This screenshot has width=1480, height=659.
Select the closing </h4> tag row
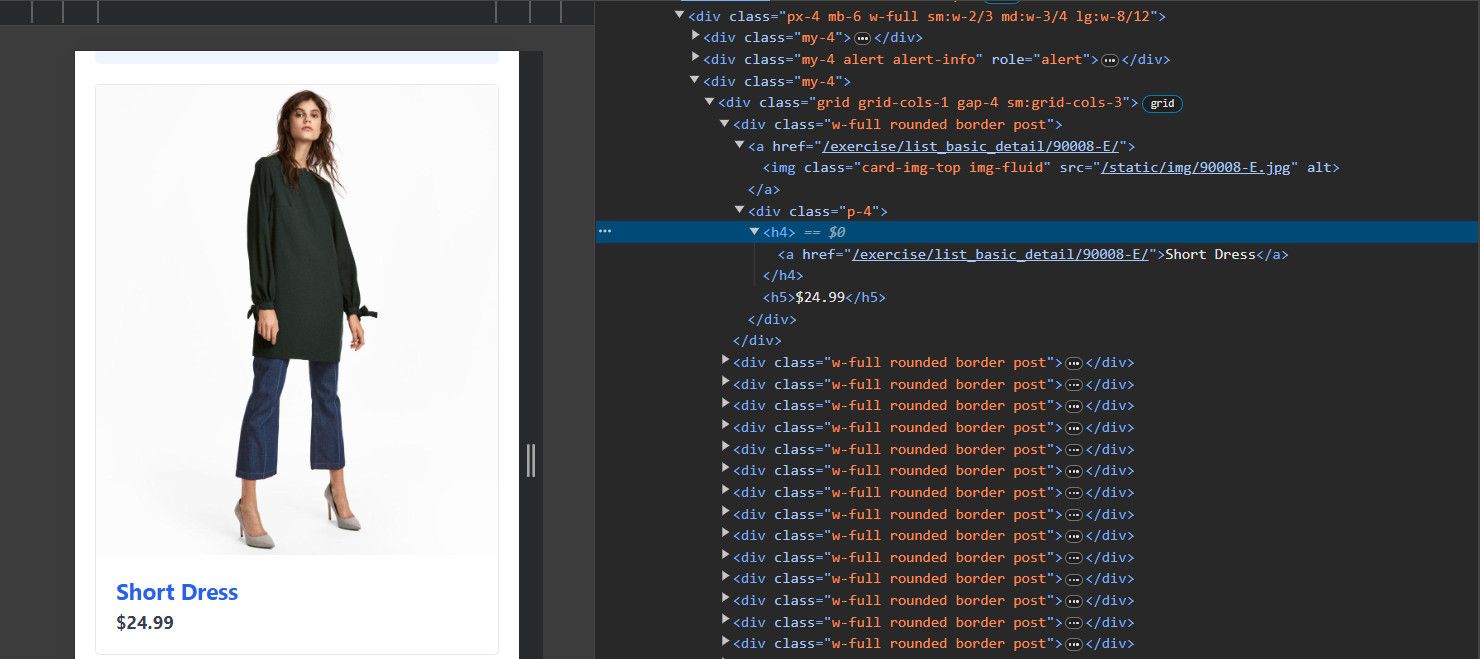(x=783, y=276)
